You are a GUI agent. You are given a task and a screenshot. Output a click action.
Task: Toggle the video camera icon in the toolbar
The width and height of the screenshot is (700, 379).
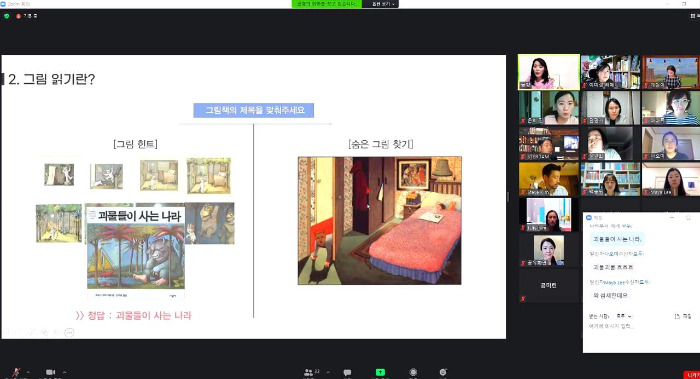(x=50, y=372)
